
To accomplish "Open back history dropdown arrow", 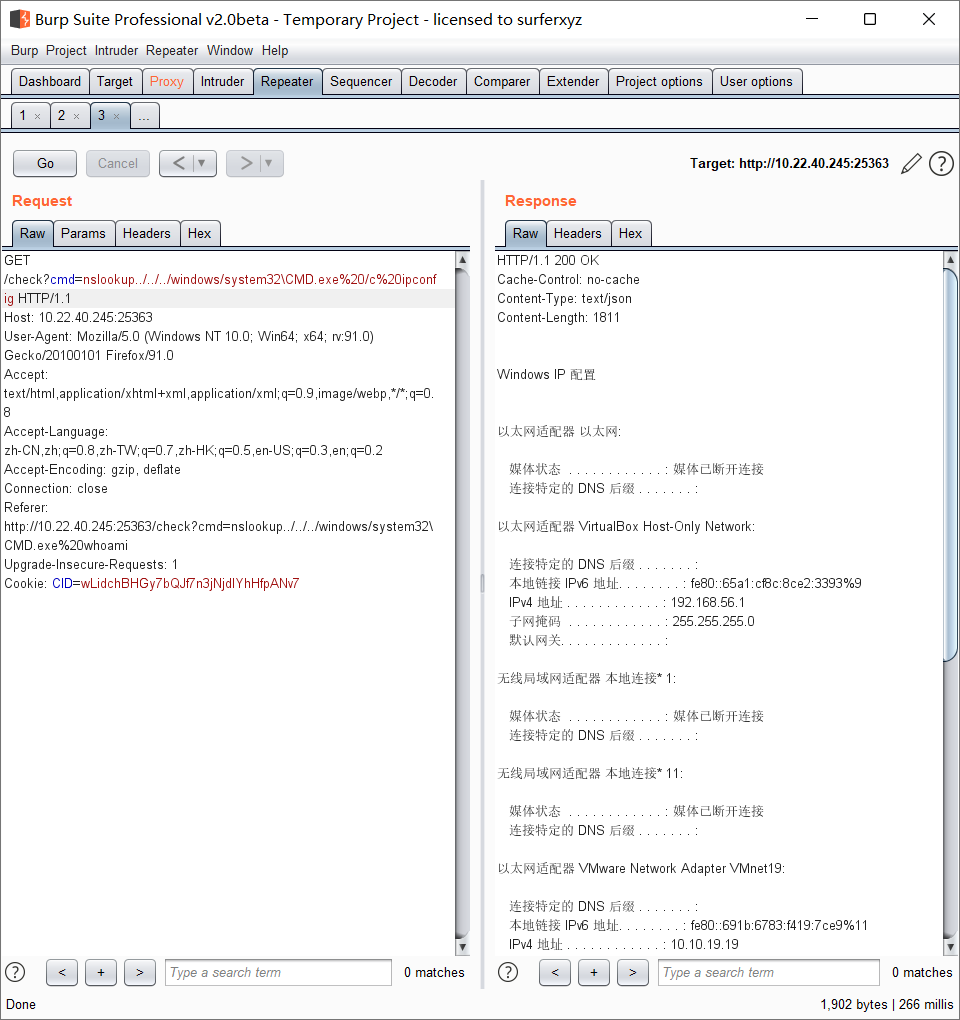I will click(x=202, y=163).
